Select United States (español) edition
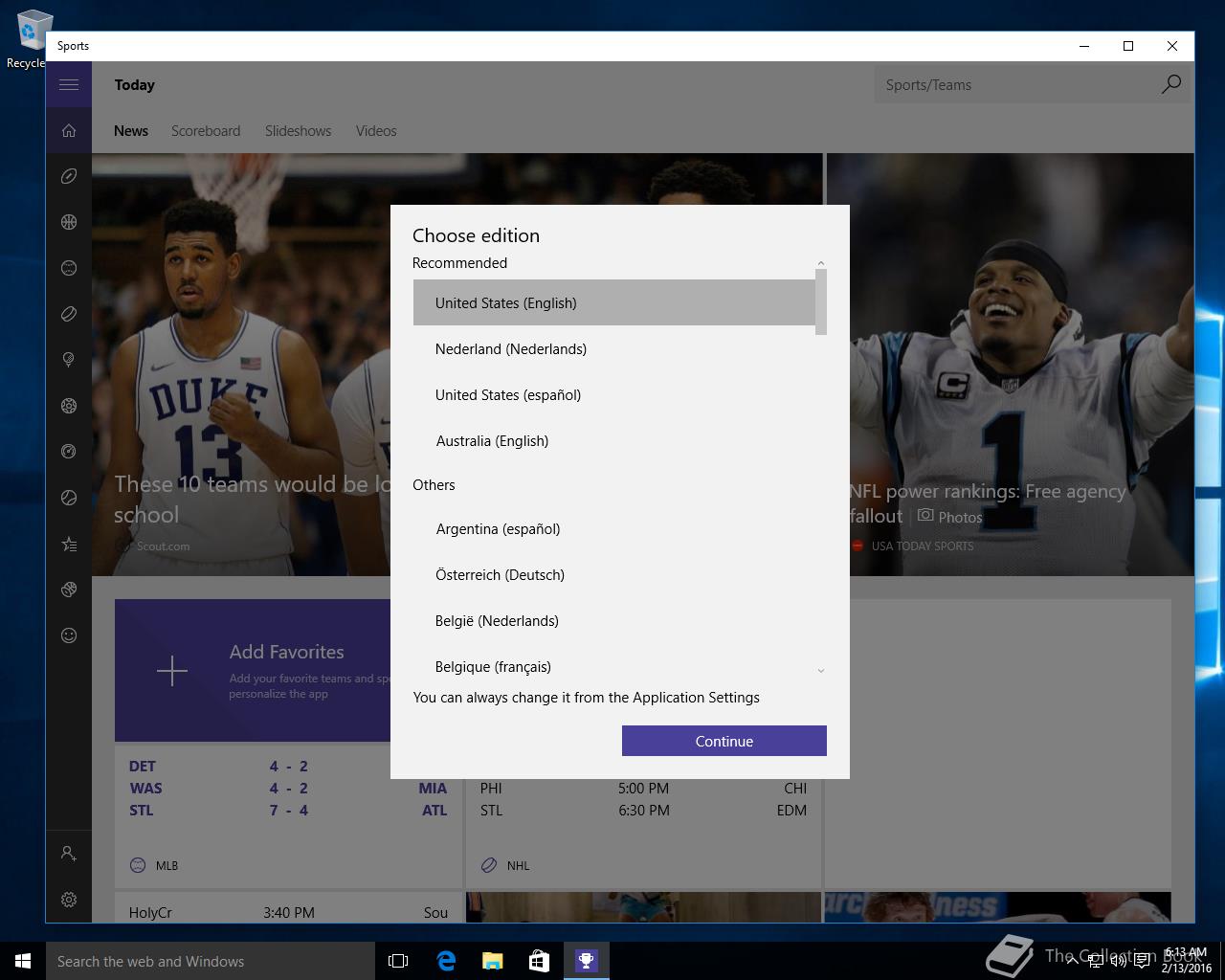 pos(614,394)
